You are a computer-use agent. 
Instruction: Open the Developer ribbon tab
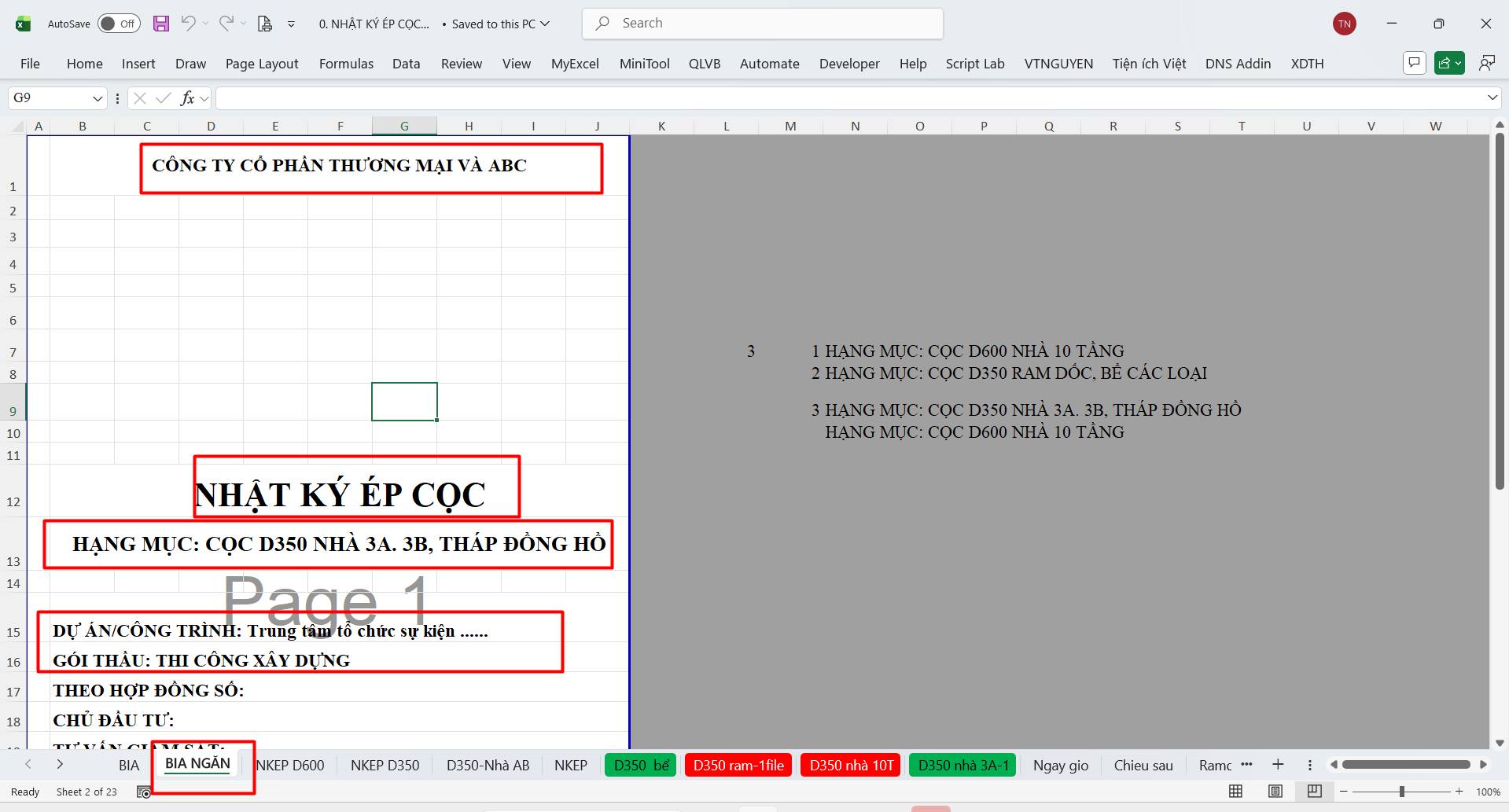[849, 64]
